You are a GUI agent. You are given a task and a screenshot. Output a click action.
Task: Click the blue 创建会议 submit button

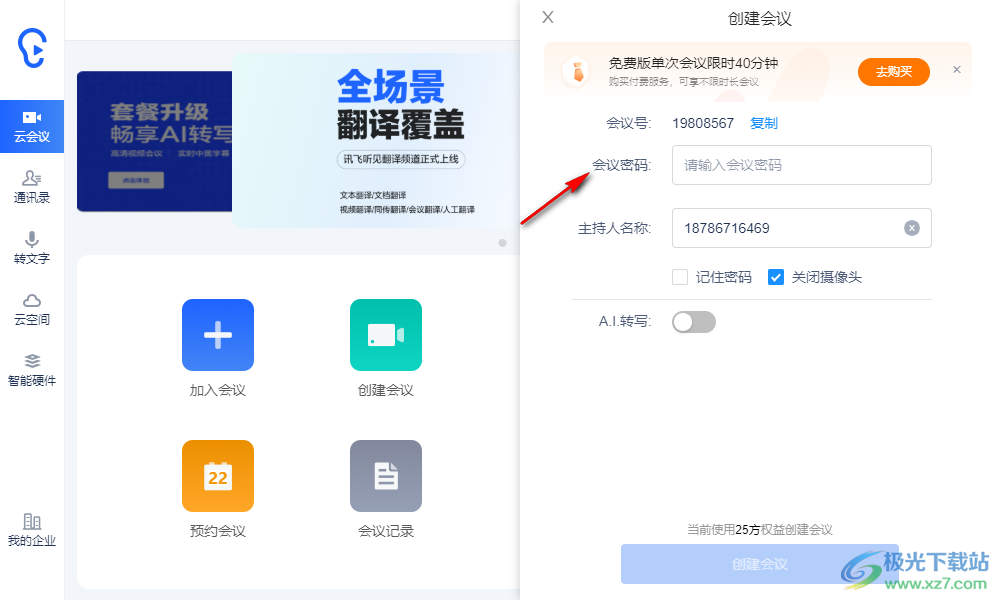(x=760, y=564)
